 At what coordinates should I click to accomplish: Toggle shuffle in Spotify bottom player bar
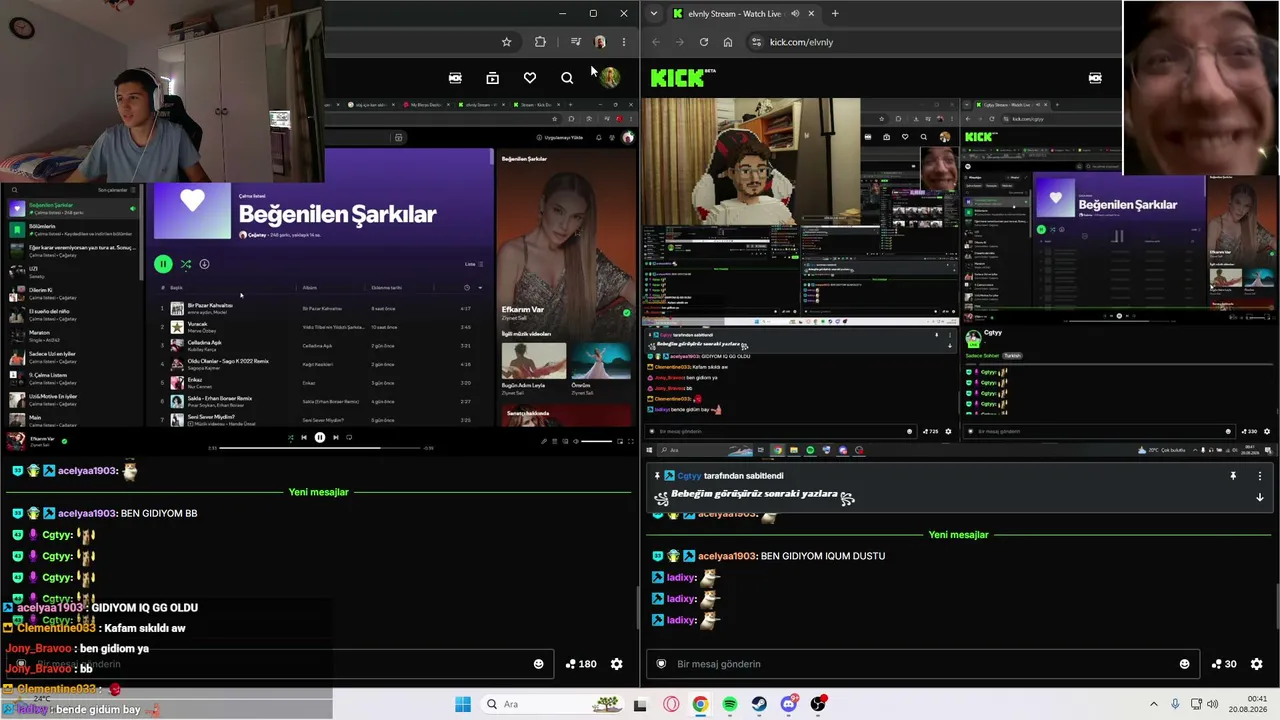291,437
